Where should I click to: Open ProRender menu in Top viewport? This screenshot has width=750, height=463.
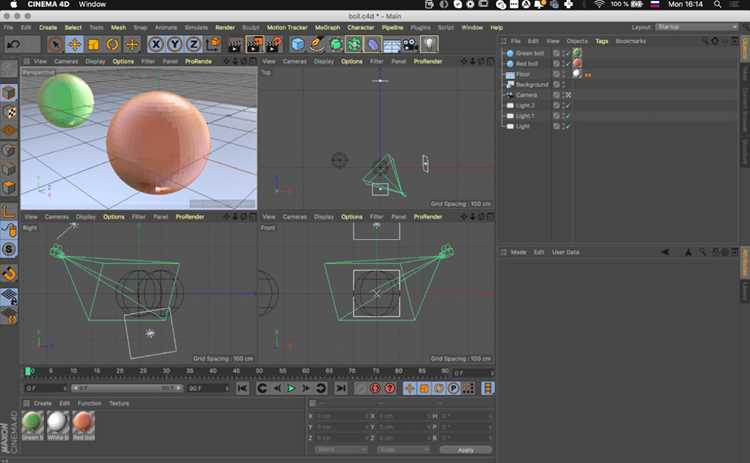(428, 61)
